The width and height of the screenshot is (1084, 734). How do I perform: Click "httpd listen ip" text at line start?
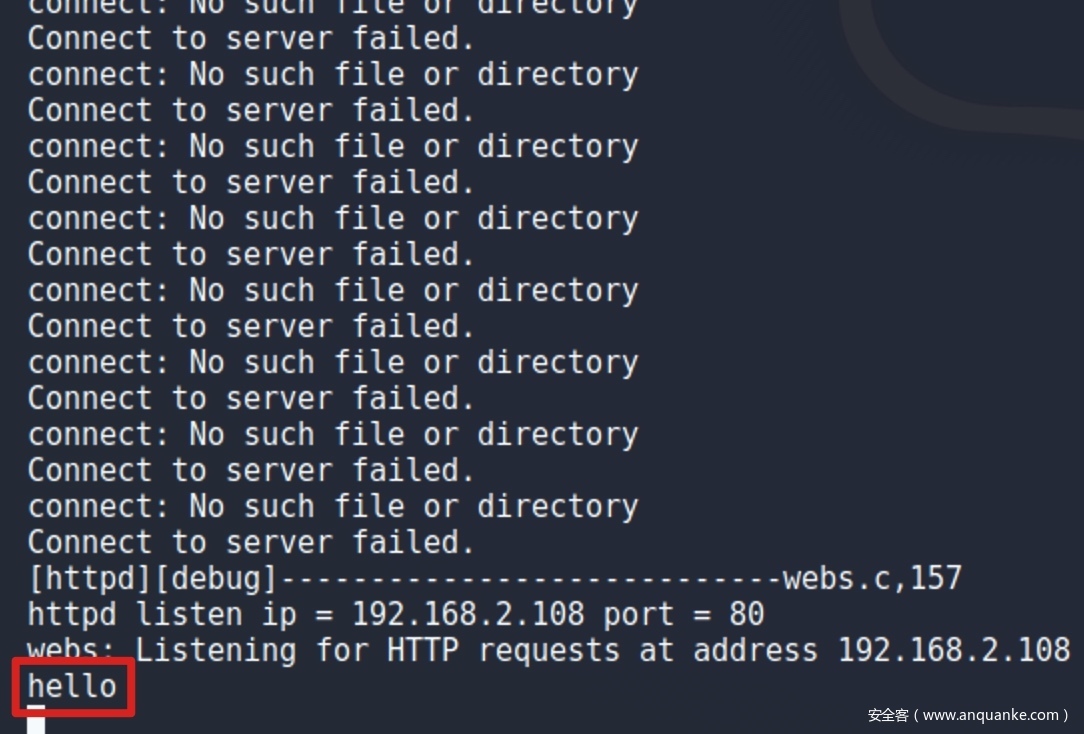click(162, 614)
